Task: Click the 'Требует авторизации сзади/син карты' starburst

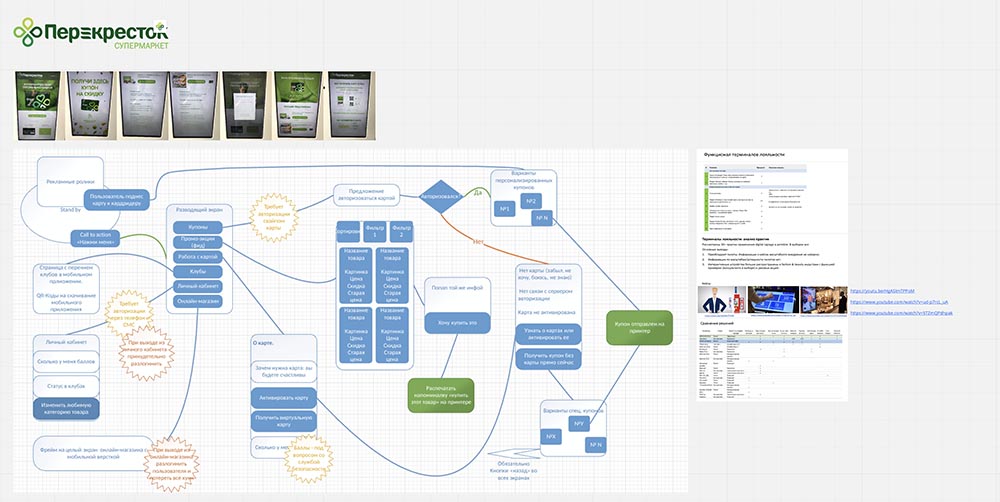Action: point(273,218)
